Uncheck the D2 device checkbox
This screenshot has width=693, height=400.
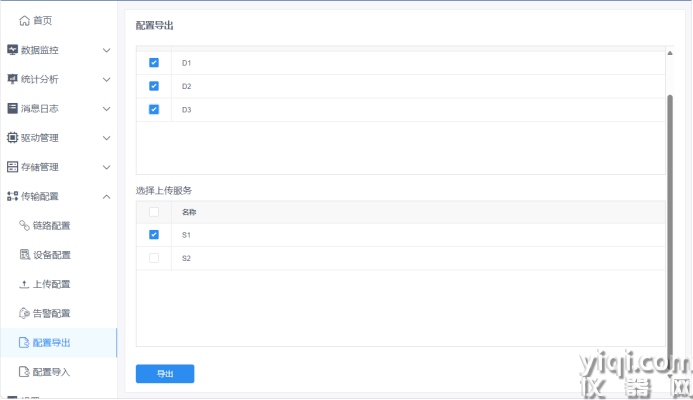coord(154,86)
